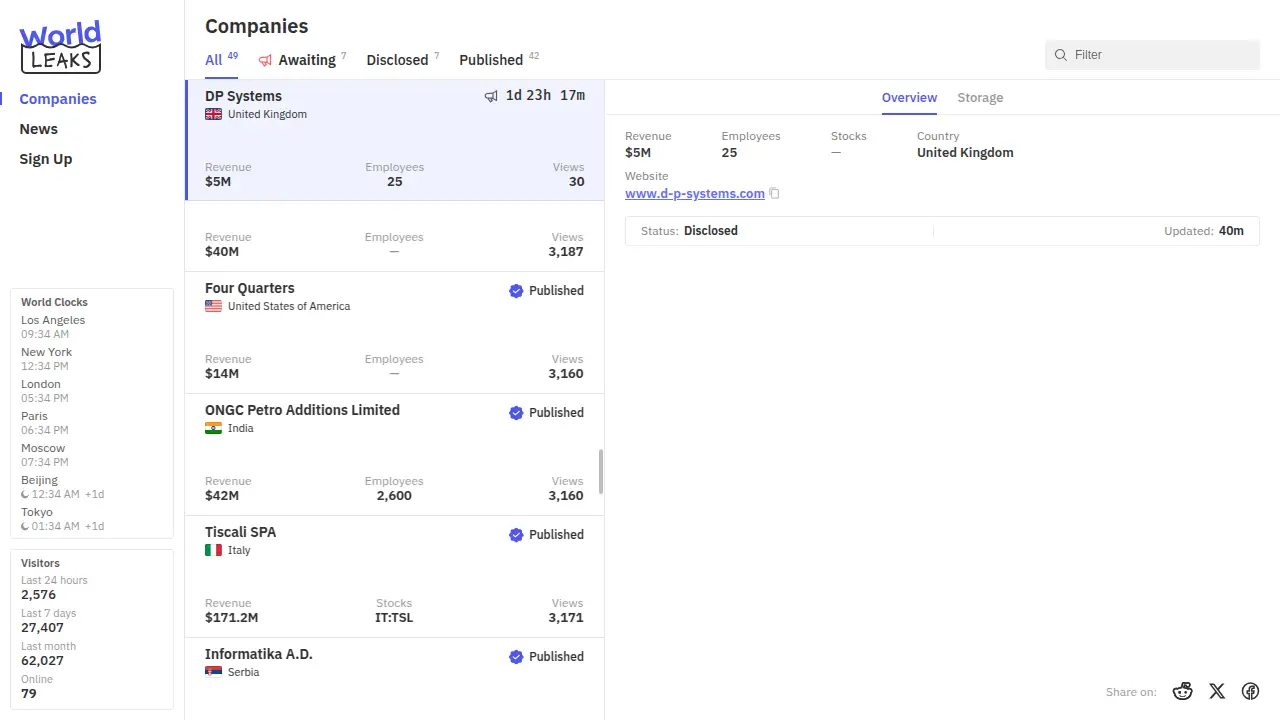Go to News in the sidebar
Screen dimensions: 1280x720
pos(39,129)
